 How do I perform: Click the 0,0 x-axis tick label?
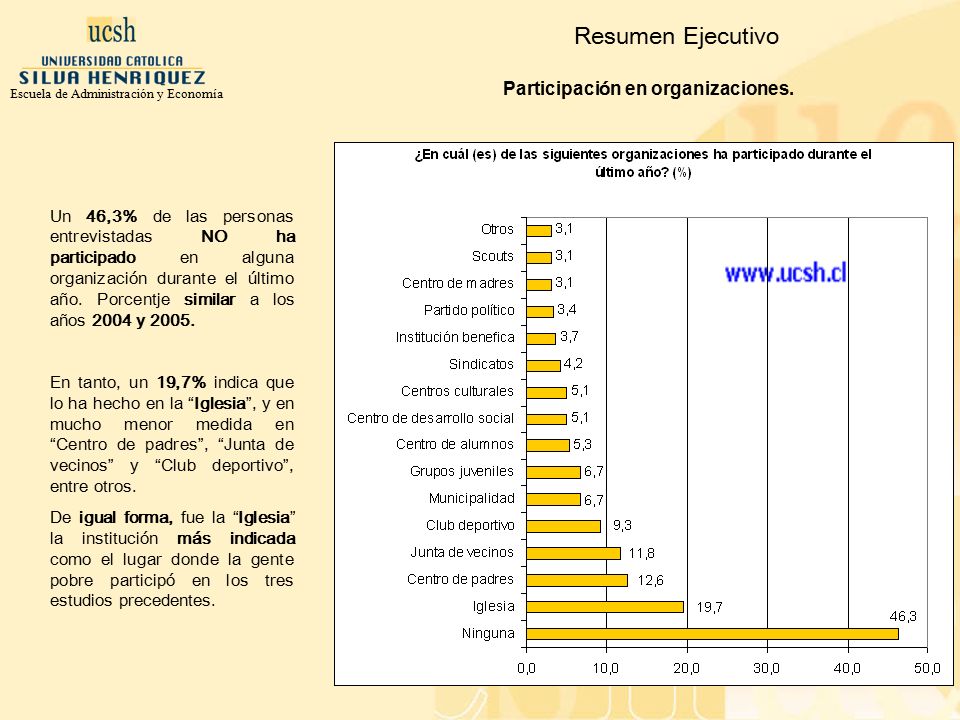[x=526, y=668]
